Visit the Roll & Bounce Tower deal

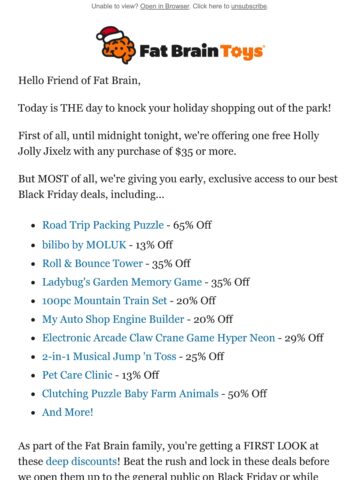pos(92,263)
